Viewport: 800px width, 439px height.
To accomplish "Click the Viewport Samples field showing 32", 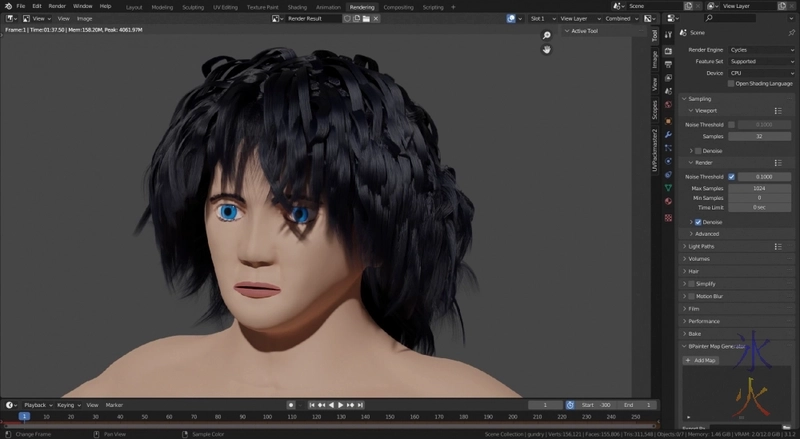I will pos(759,136).
